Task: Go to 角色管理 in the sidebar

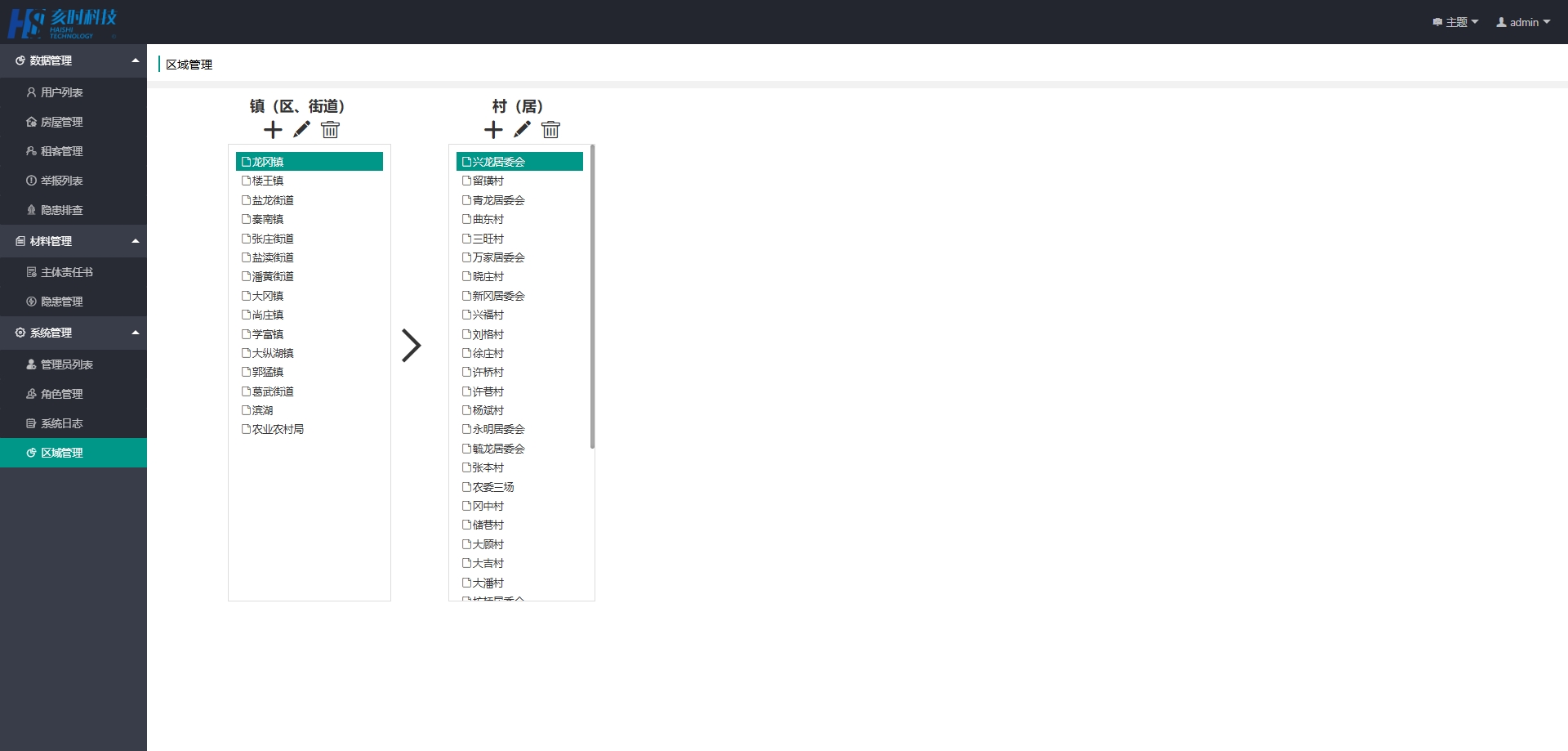Action: tap(61, 394)
